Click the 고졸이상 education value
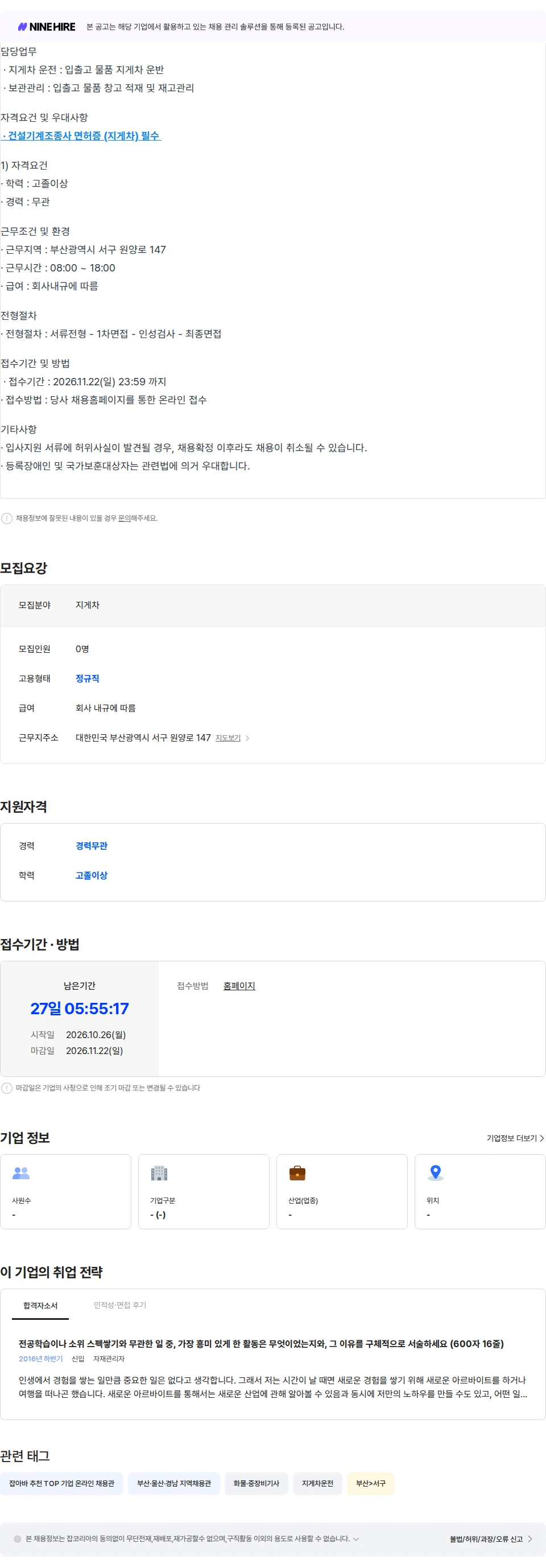 click(x=91, y=875)
